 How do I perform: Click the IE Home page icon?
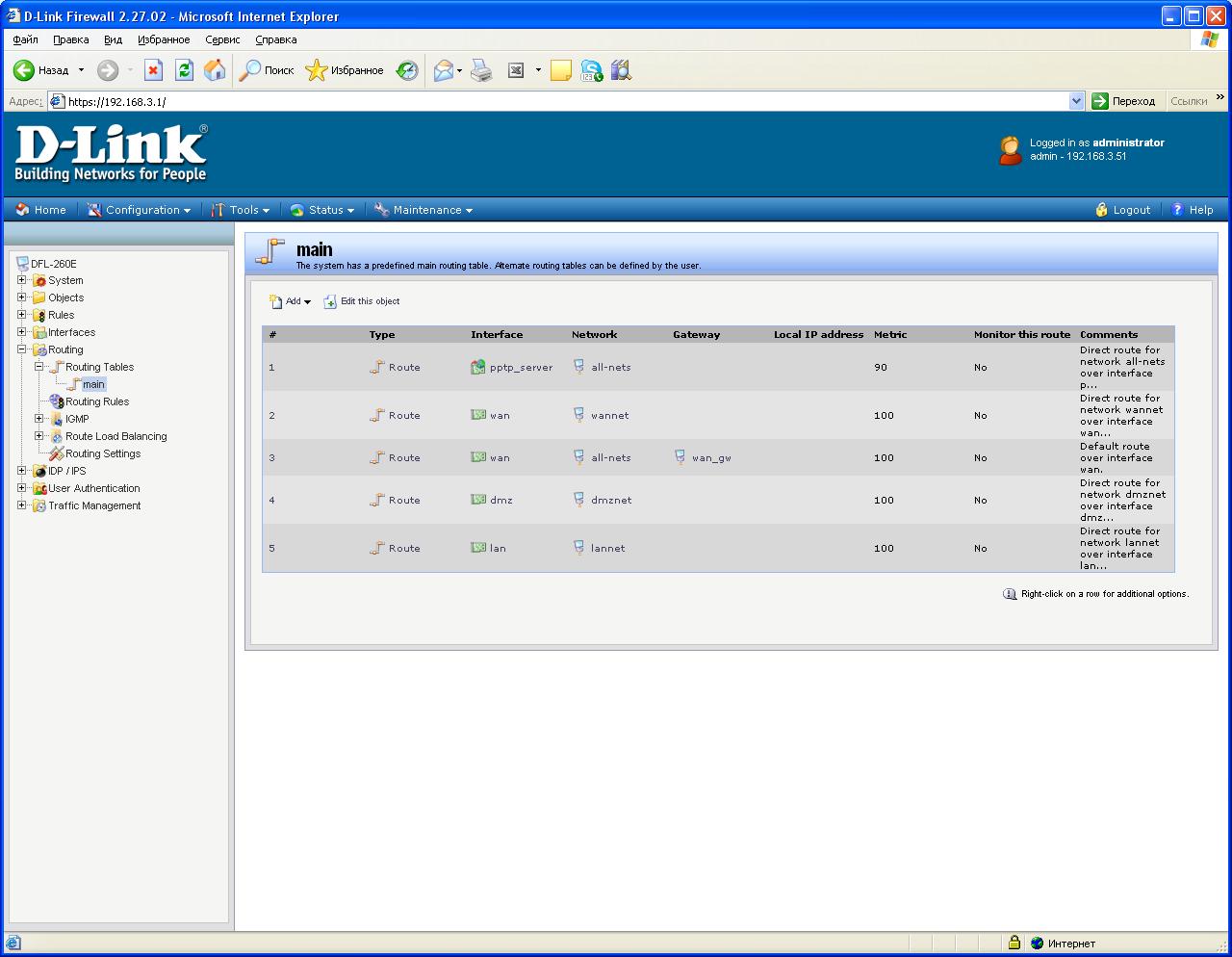pyautogui.click(x=215, y=70)
